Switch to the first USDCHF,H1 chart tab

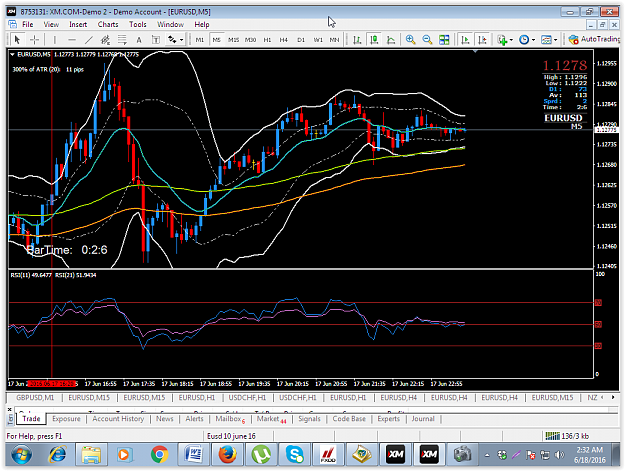pyautogui.click(x=247, y=397)
